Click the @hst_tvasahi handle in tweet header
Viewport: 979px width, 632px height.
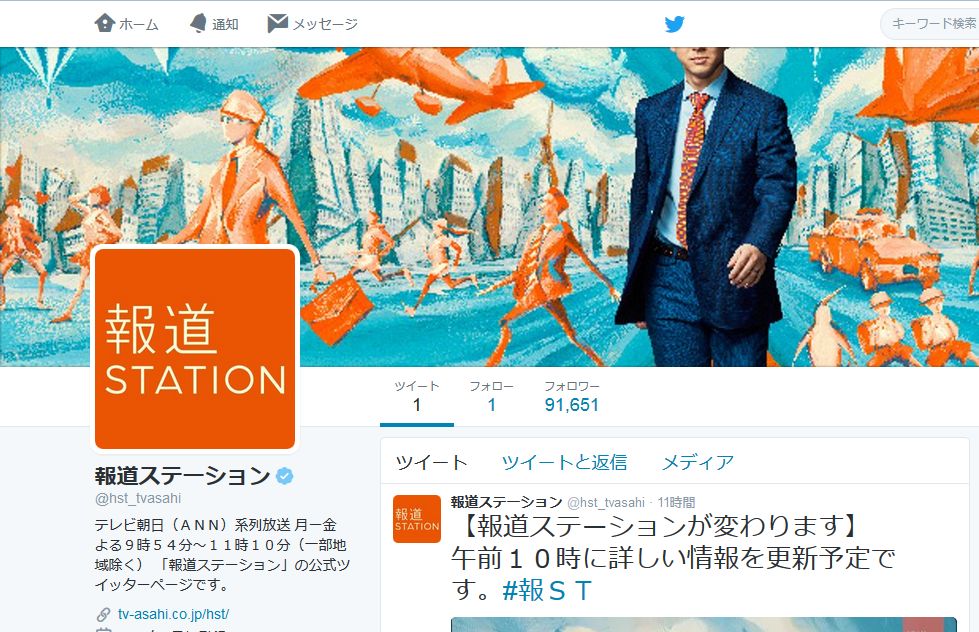606,502
